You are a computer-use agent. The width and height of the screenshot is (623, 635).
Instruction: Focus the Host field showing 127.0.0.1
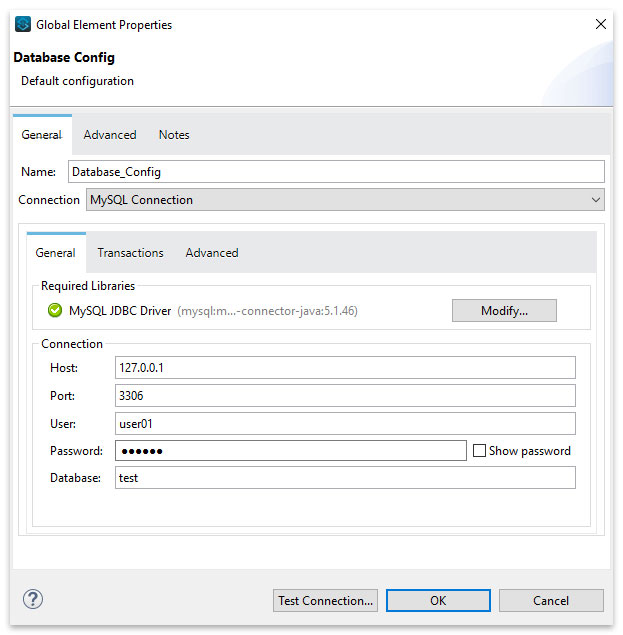tap(345, 368)
